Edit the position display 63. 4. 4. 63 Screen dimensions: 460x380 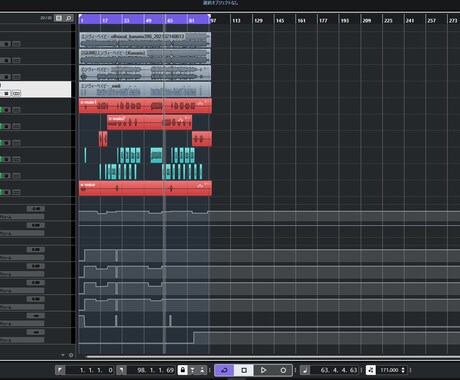click(335, 370)
